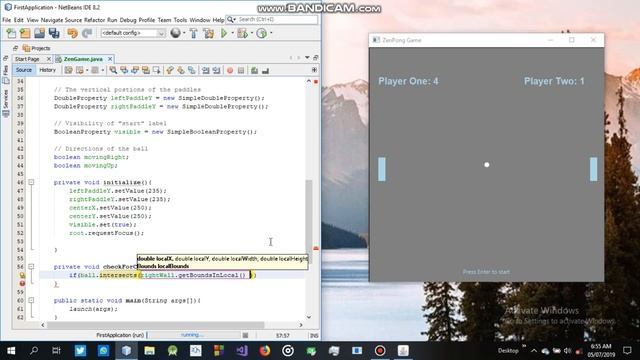640x360 pixels.
Task: Close the Start Page tab
Action: 49,59
